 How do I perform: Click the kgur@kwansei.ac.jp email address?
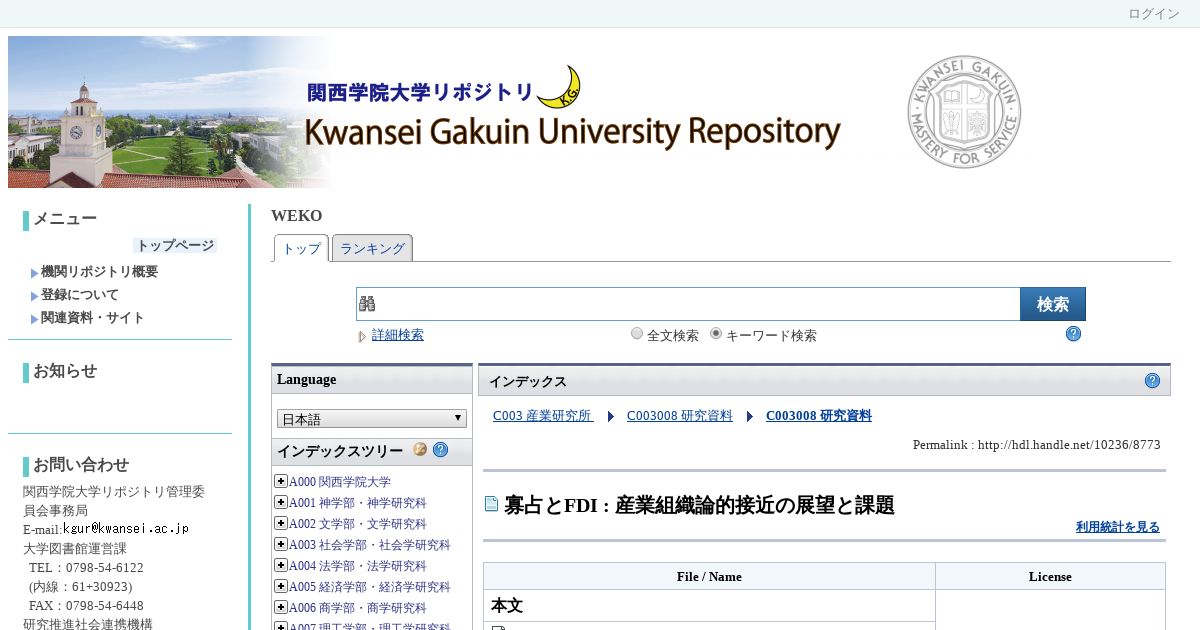tap(126, 528)
